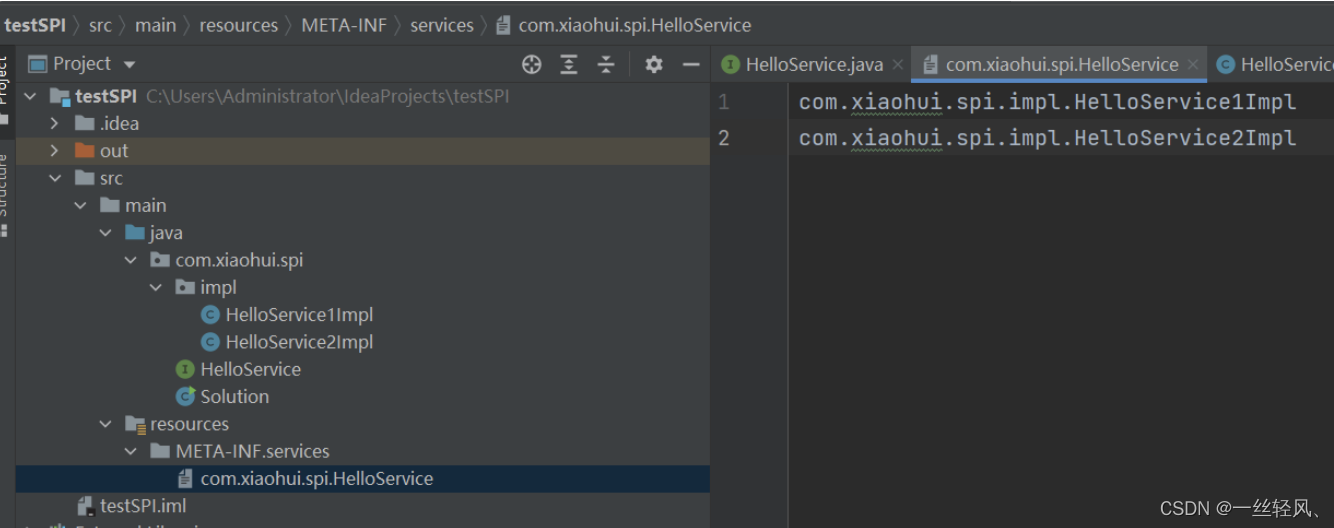Image resolution: width=1334 pixels, height=528 pixels.
Task: Click the META-INF breadcrumb in the navigation bar
Action: [343, 25]
